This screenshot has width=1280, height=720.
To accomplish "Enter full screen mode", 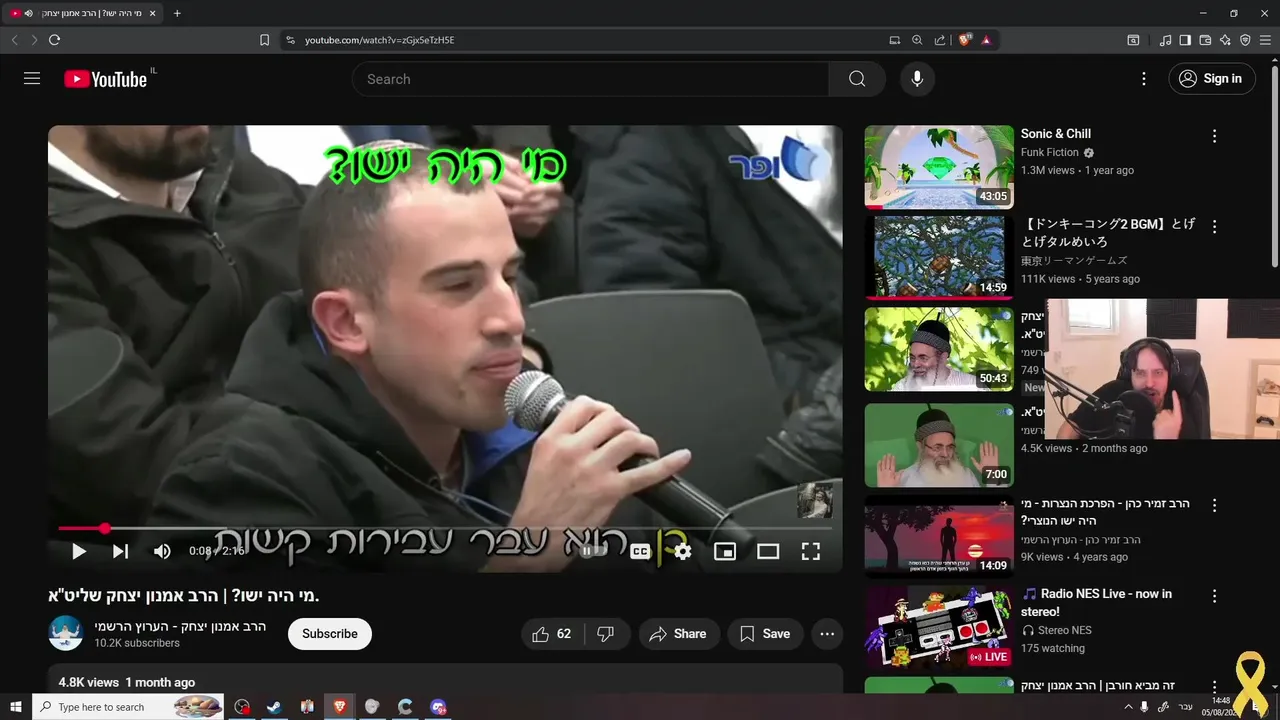I will (811, 551).
